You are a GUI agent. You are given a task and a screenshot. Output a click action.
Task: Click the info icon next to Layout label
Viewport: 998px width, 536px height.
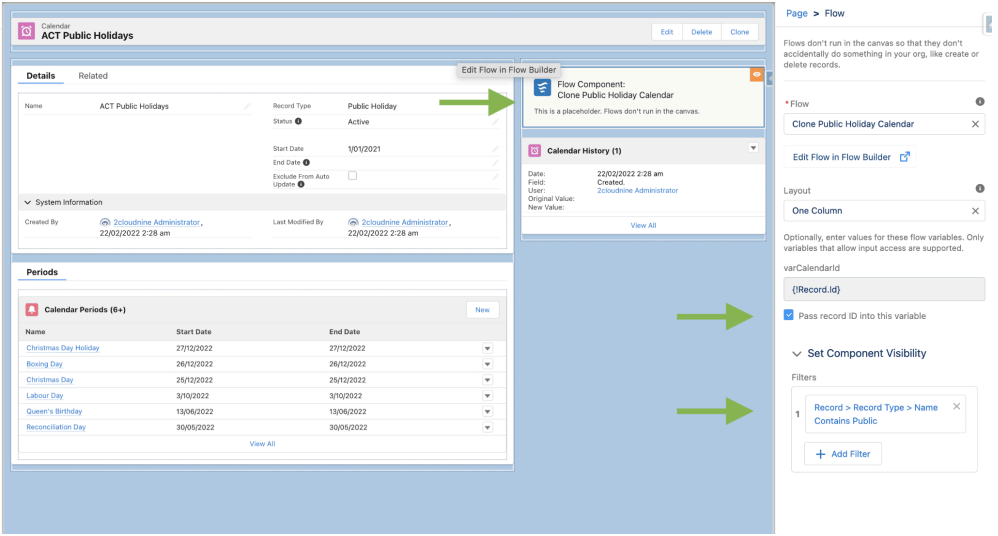(980, 188)
